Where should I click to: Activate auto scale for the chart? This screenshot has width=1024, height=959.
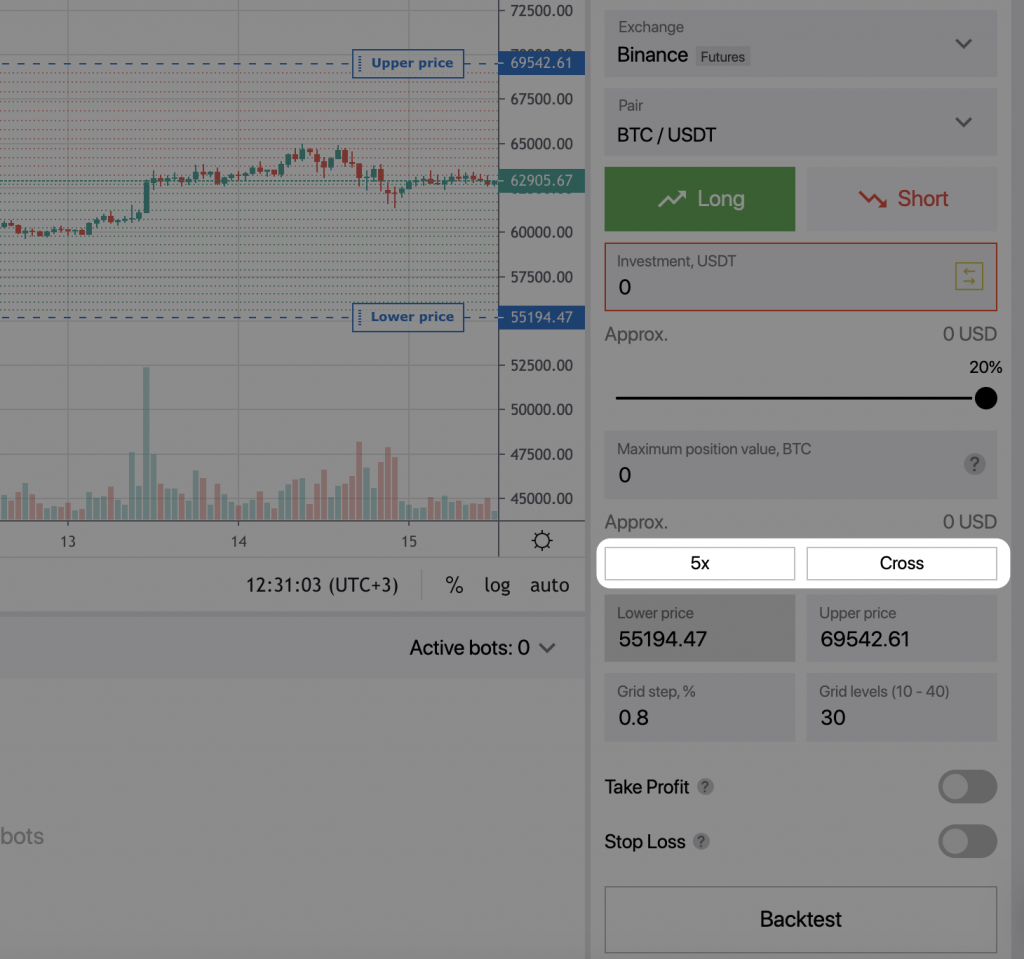point(549,585)
